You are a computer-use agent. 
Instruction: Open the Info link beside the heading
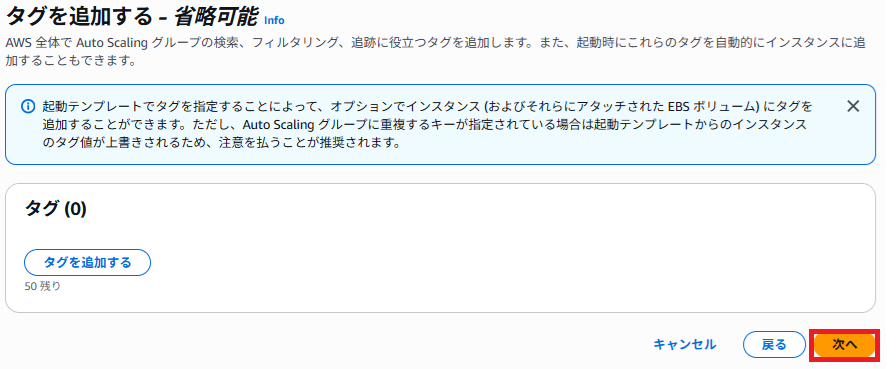click(274, 20)
